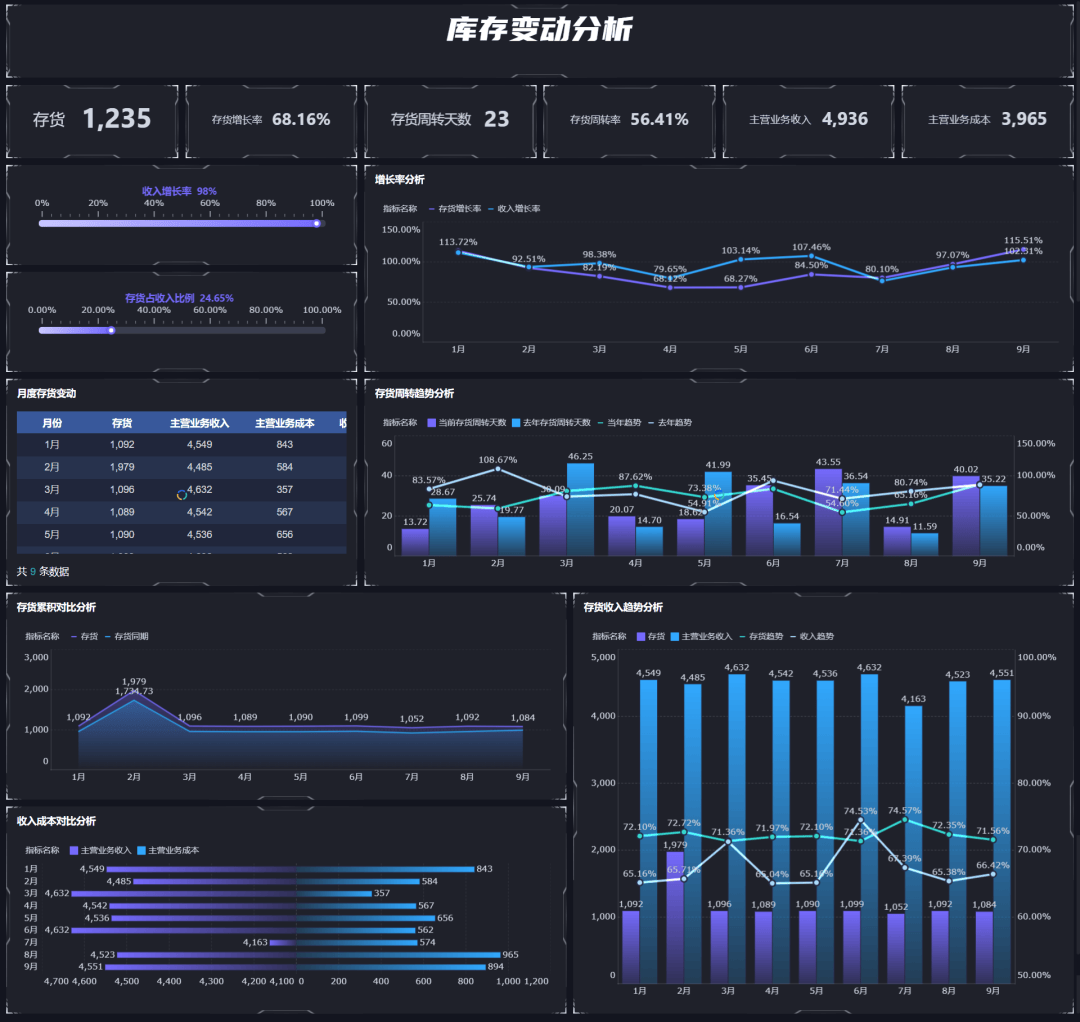The height and width of the screenshot is (1022, 1080).
Task: Select the 存货 1,235 KPI card
Action: pyautogui.click(x=92, y=120)
